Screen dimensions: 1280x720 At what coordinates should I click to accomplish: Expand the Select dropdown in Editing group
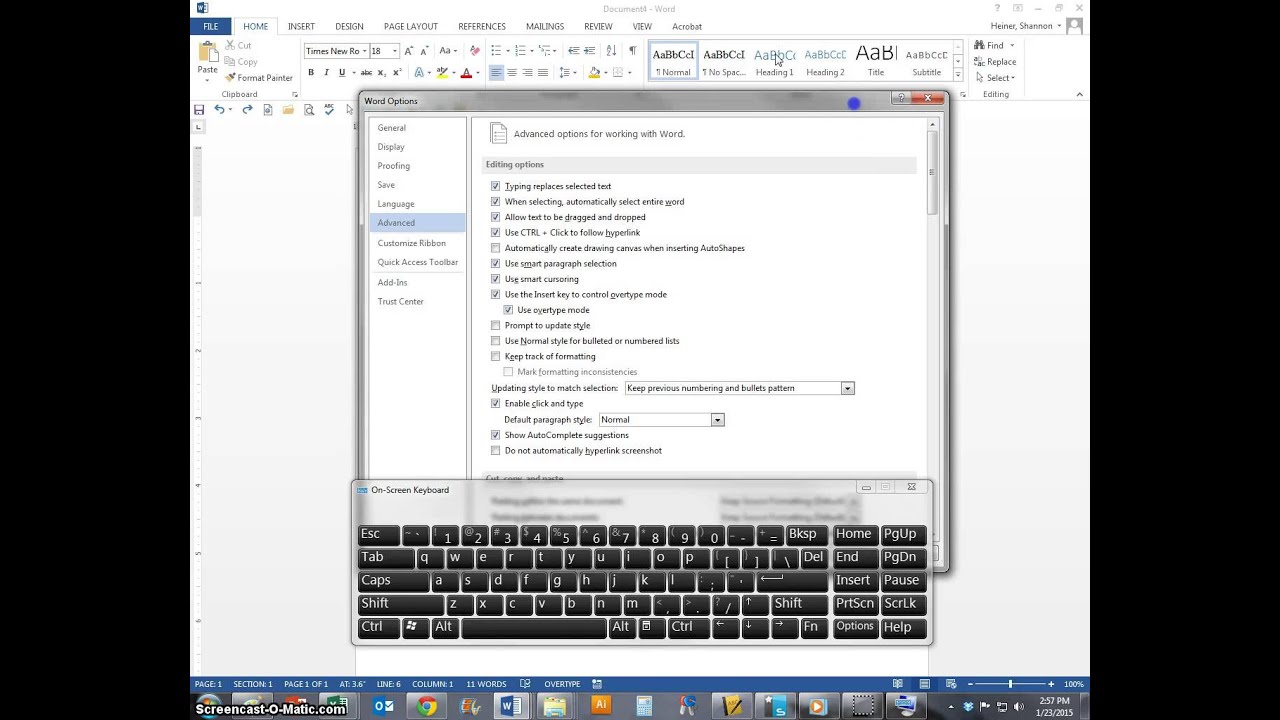1013,78
